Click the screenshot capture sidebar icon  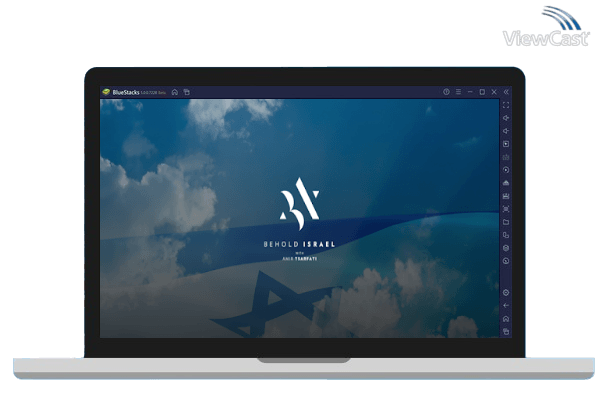click(506, 209)
